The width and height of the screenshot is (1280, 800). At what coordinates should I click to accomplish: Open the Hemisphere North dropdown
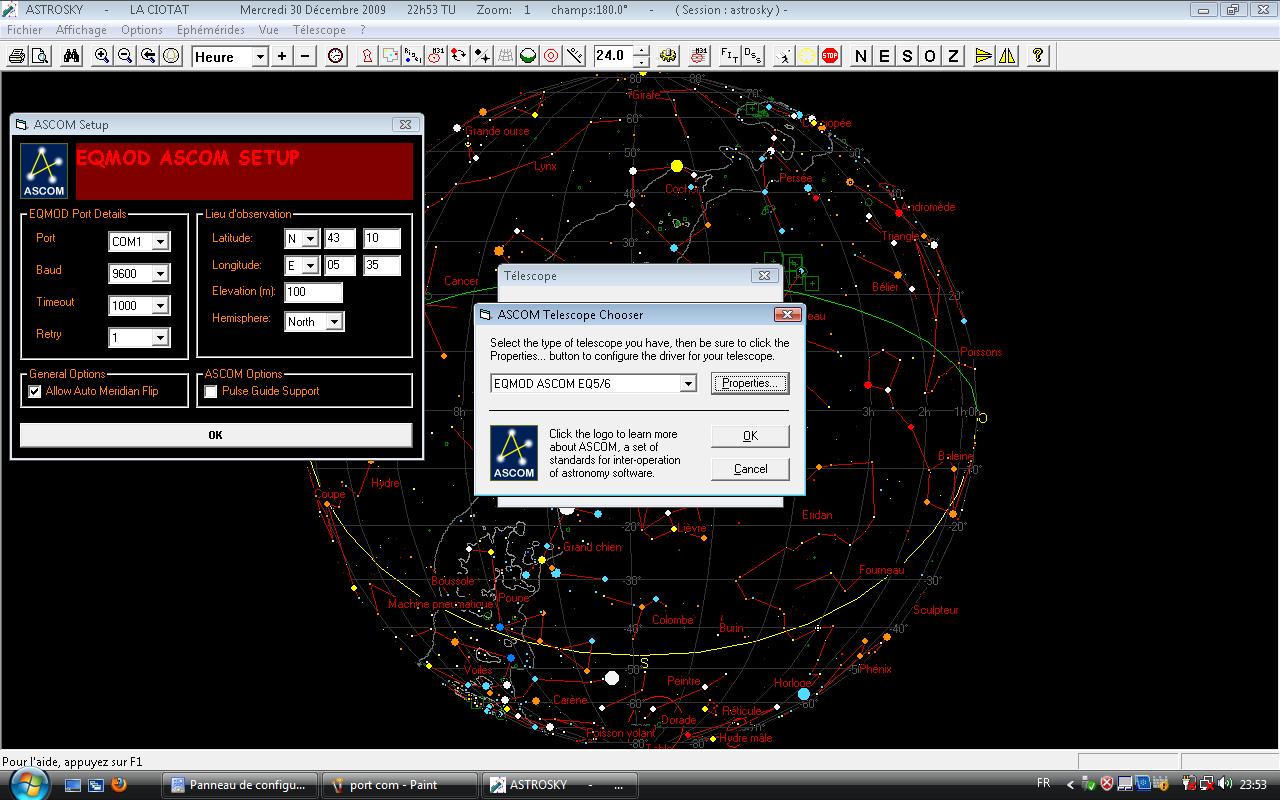[334, 322]
